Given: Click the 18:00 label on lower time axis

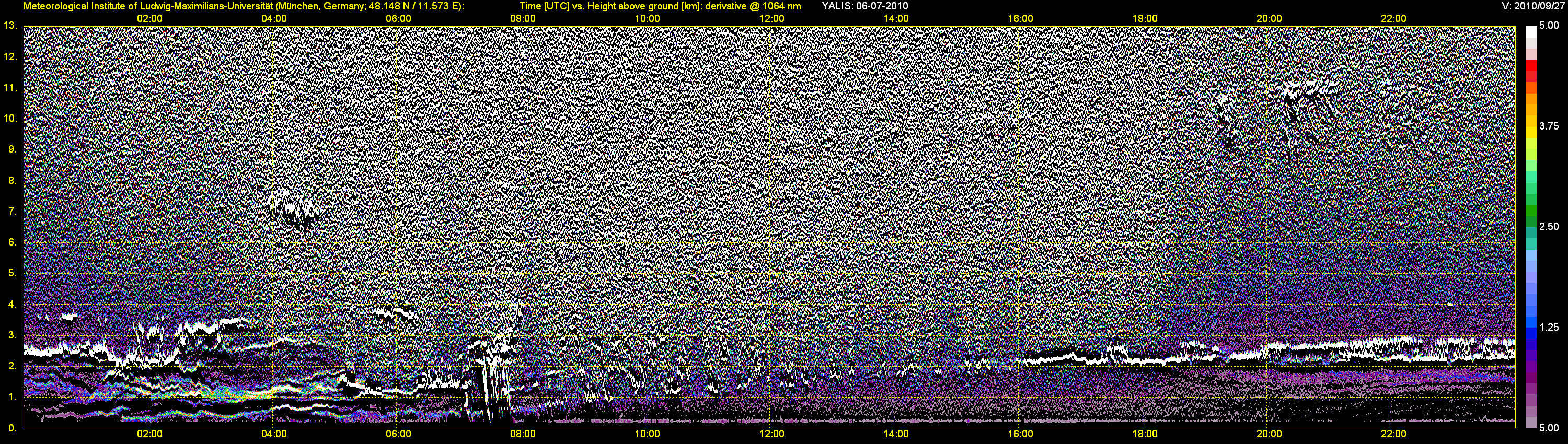Looking at the screenshot, I should click(1144, 434).
